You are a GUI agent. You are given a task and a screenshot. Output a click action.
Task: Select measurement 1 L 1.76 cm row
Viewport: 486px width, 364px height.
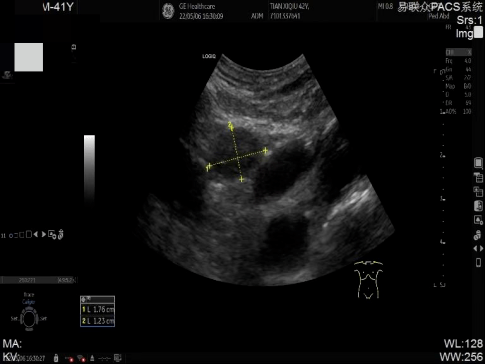click(x=98, y=309)
